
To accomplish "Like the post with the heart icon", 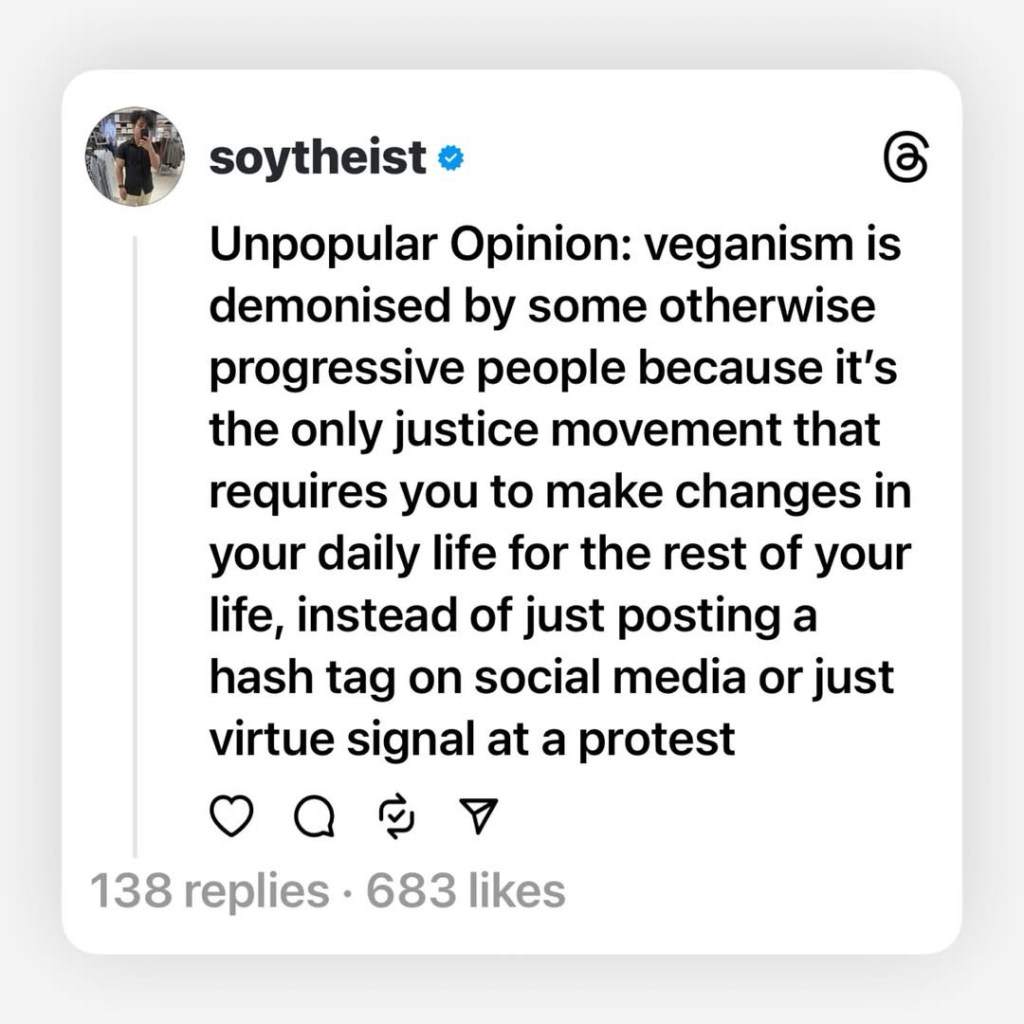I will [x=232, y=819].
